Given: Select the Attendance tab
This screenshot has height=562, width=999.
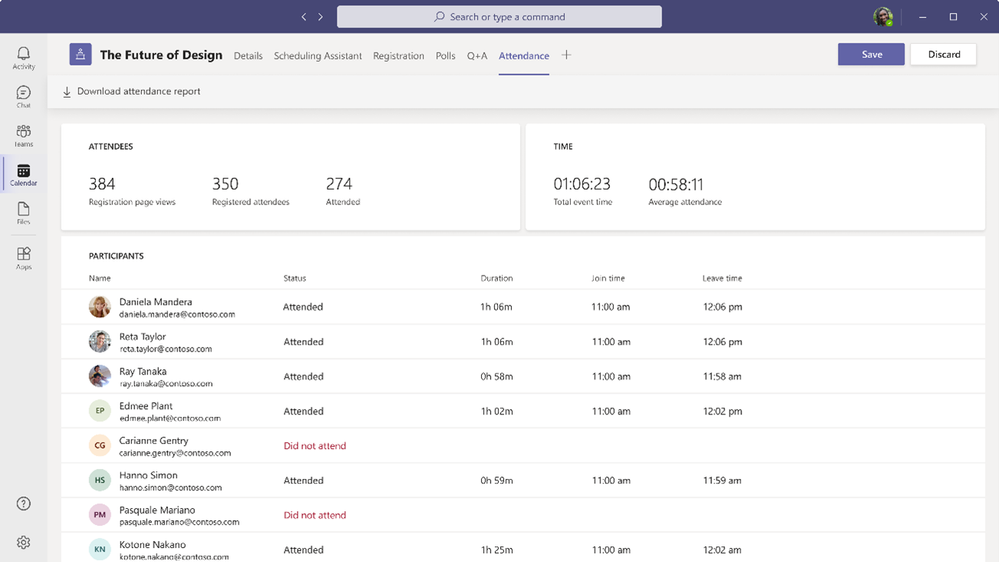Looking at the screenshot, I should (524, 56).
